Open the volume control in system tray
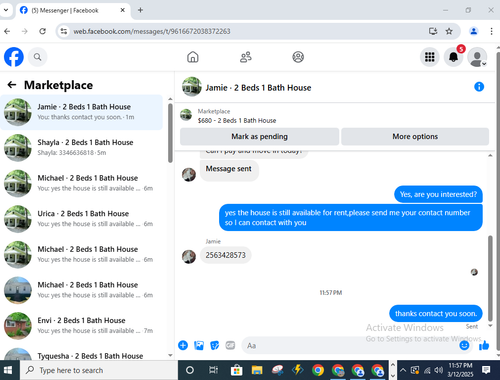 tap(439, 370)
